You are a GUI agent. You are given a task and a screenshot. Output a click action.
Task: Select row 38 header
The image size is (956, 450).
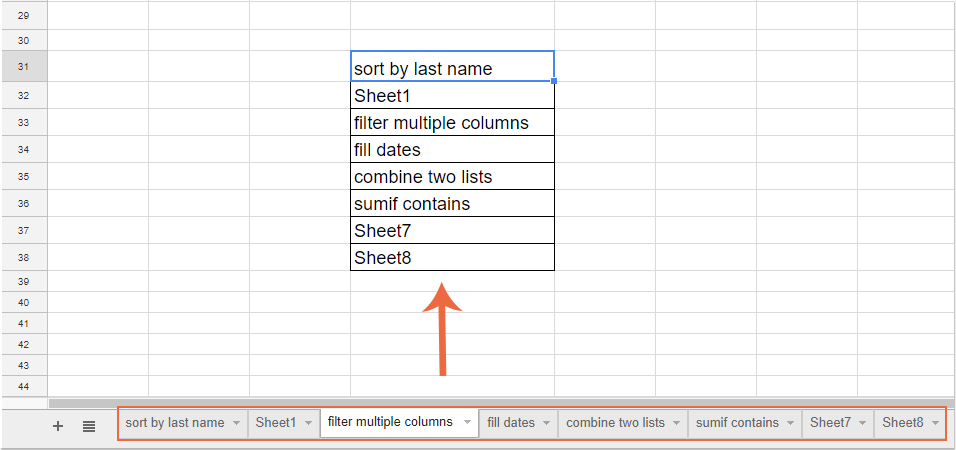24,257
